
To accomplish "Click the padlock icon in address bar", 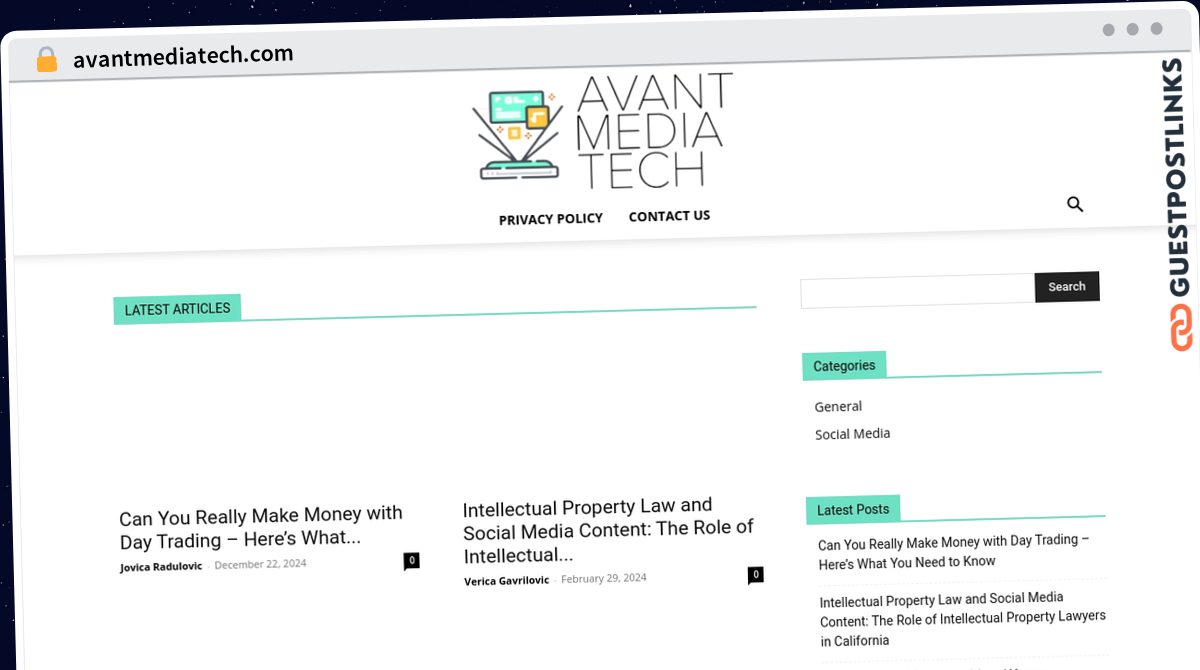I will point(47,59).
